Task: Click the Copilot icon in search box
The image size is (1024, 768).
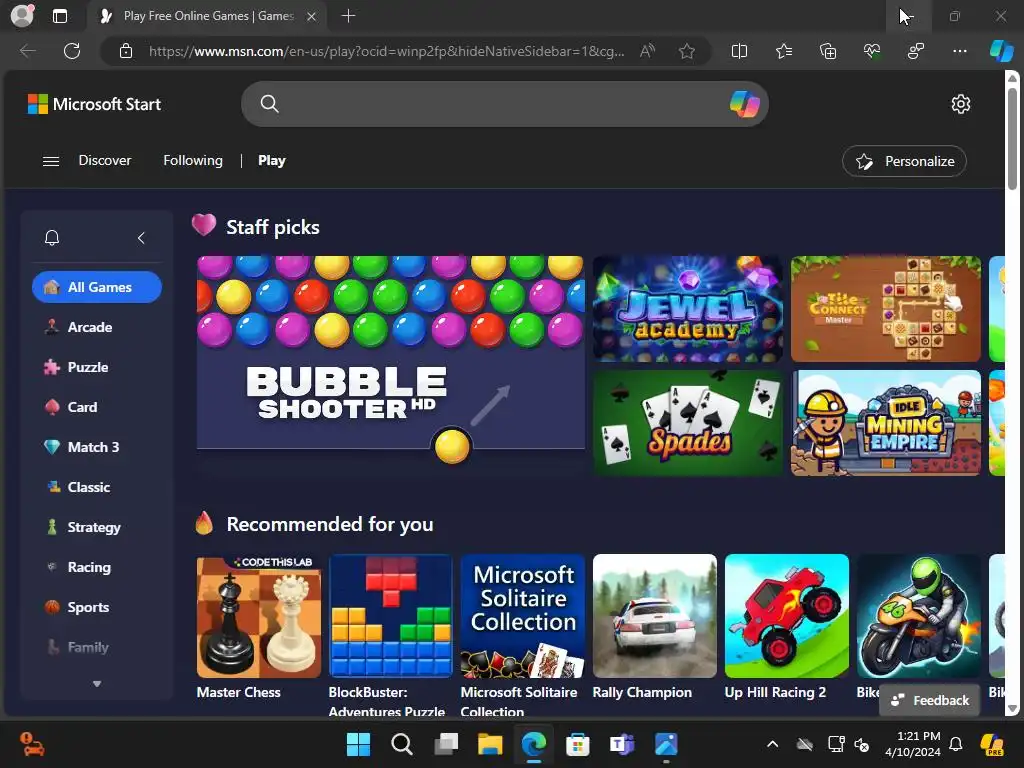Action: click(744, 104)
